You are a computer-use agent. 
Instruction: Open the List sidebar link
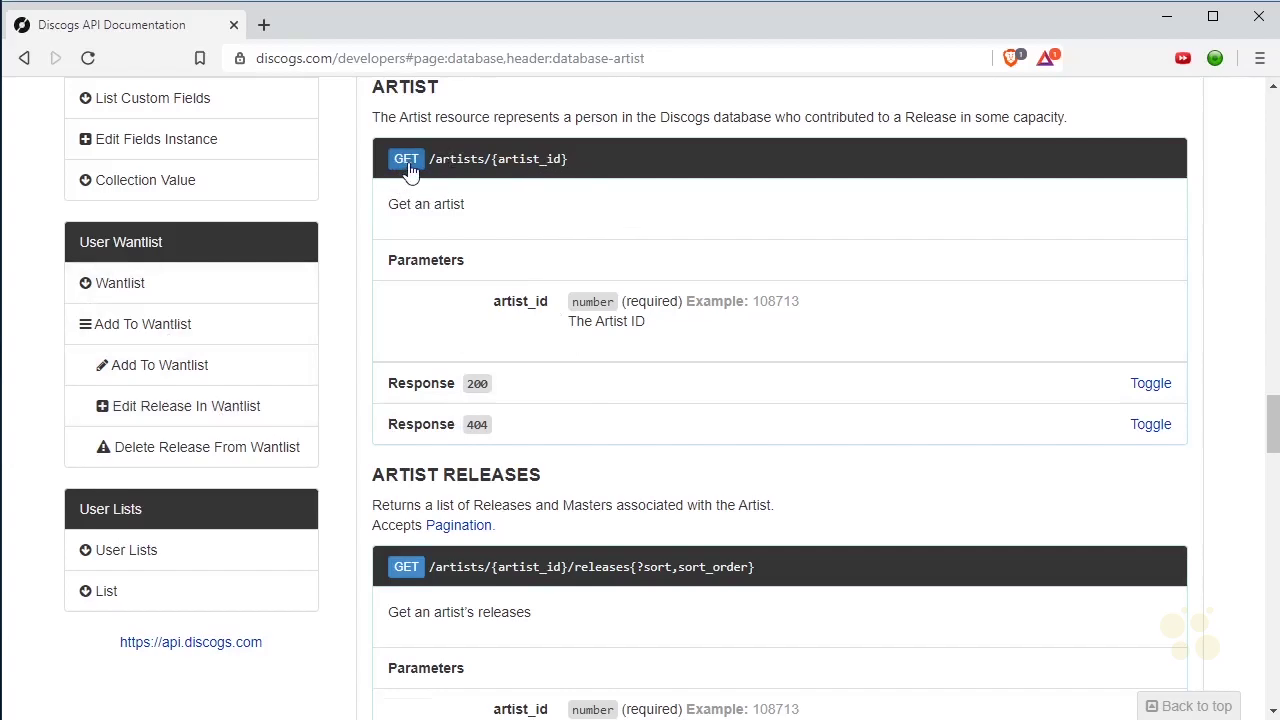click(x=191, y=591)
